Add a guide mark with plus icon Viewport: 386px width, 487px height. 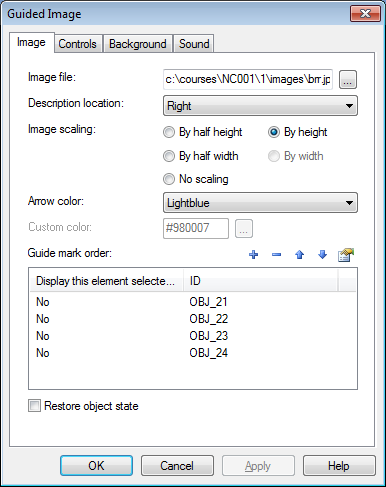pos(254,255)
